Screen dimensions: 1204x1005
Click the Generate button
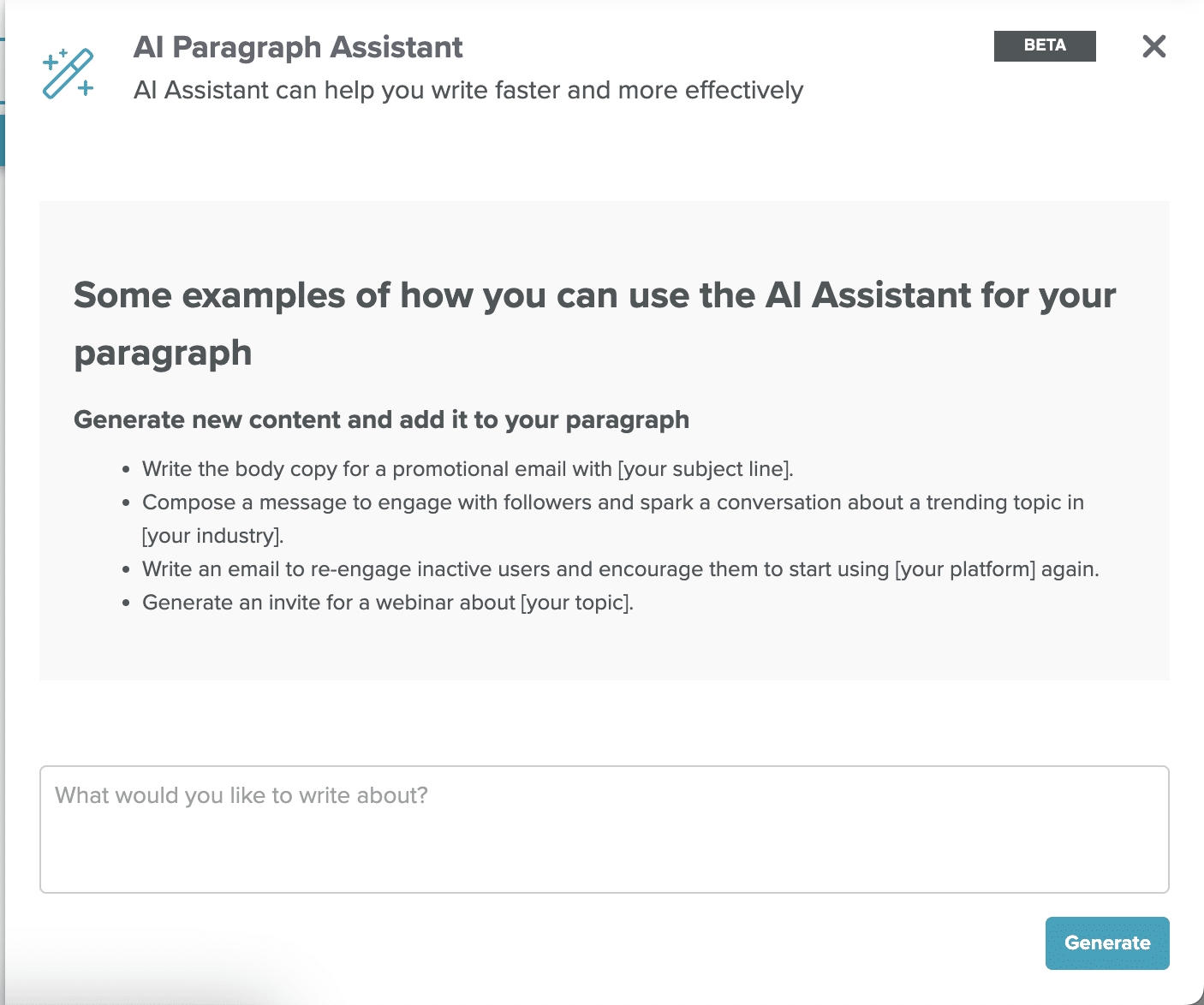tap(1107, 943)
